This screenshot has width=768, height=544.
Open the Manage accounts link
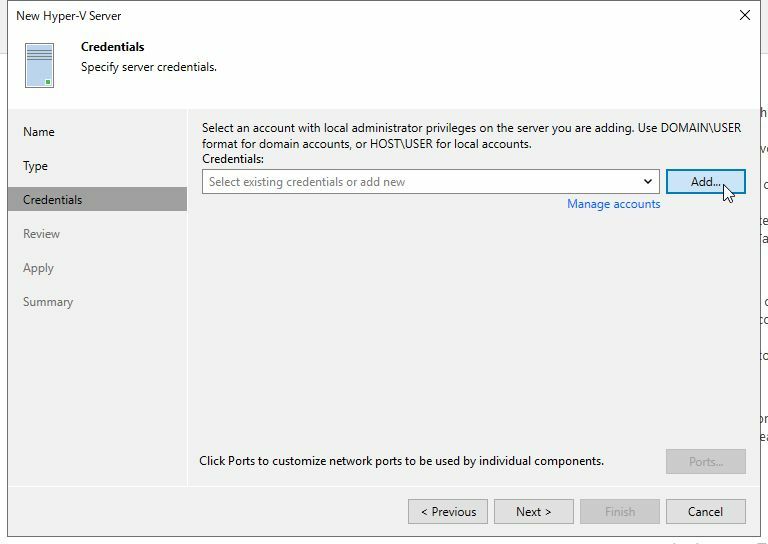coord(613,204)
